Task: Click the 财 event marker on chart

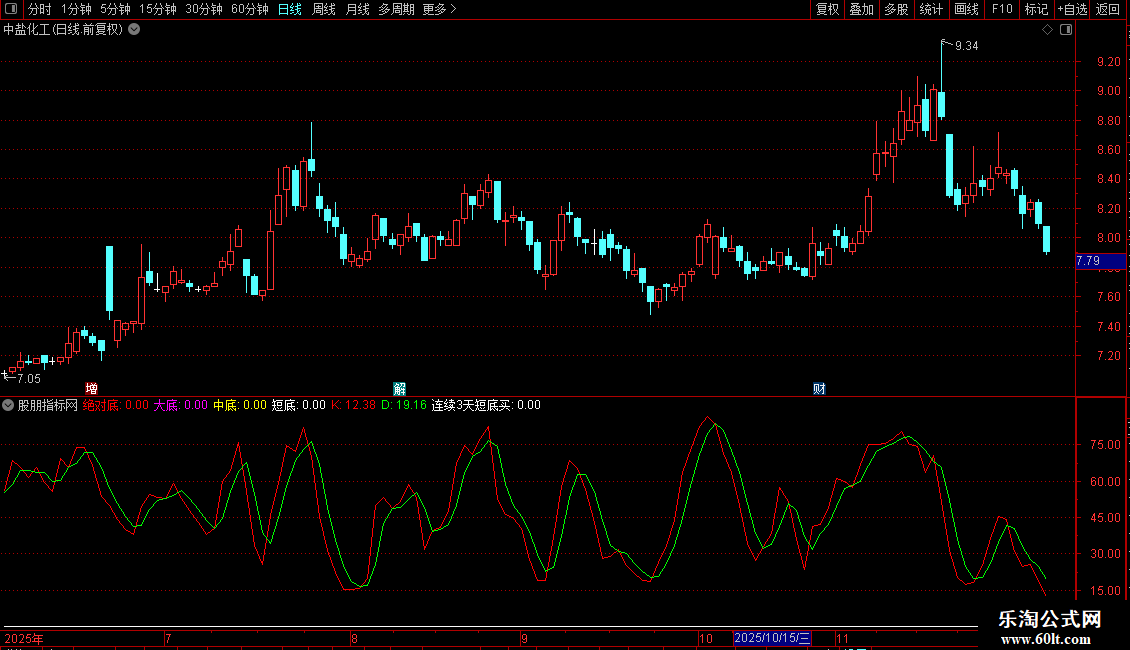Action: 819,388
